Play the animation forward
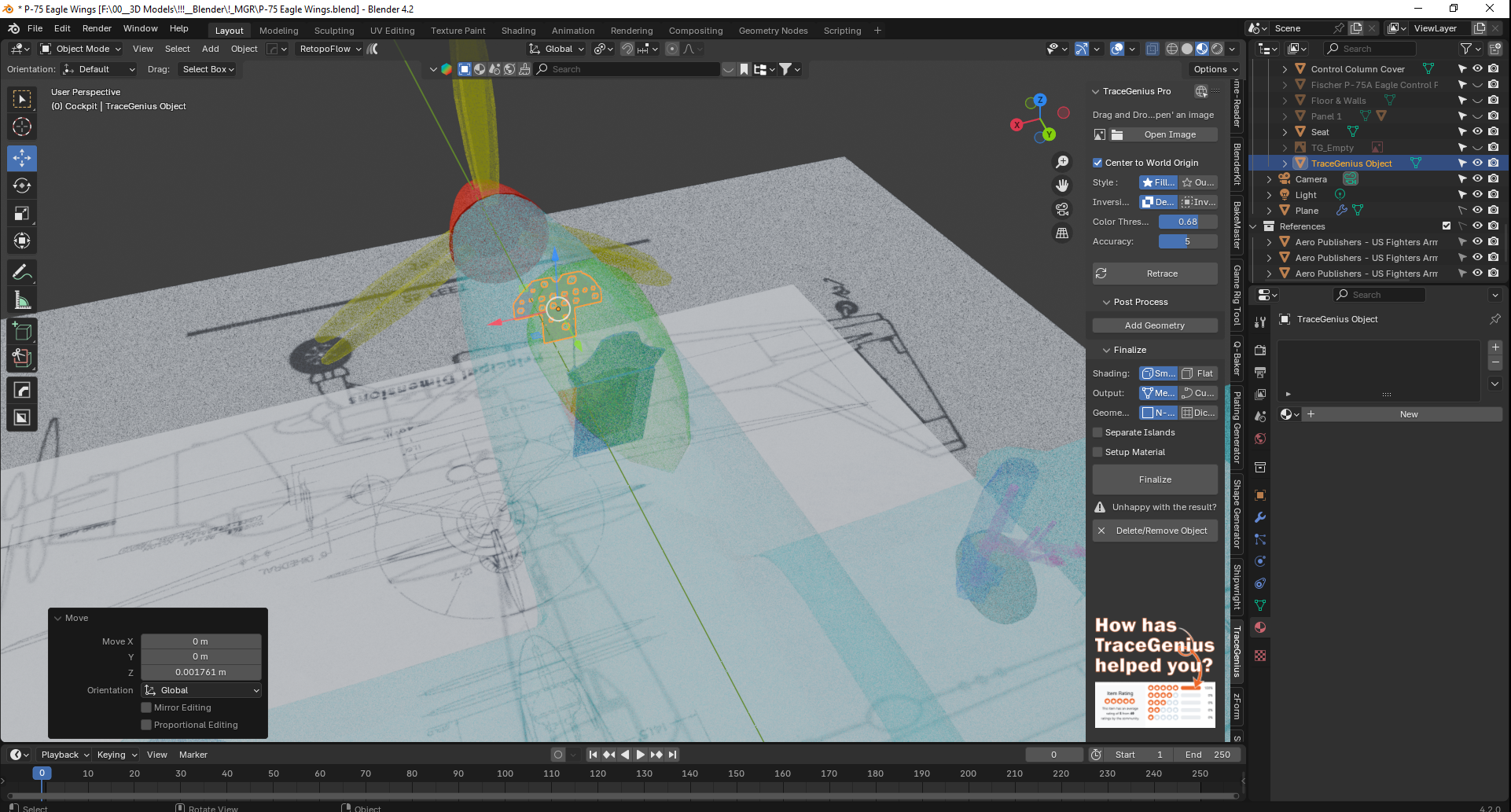The width and height of the screenshot is (1511, 812). click(x=640, y=755)
